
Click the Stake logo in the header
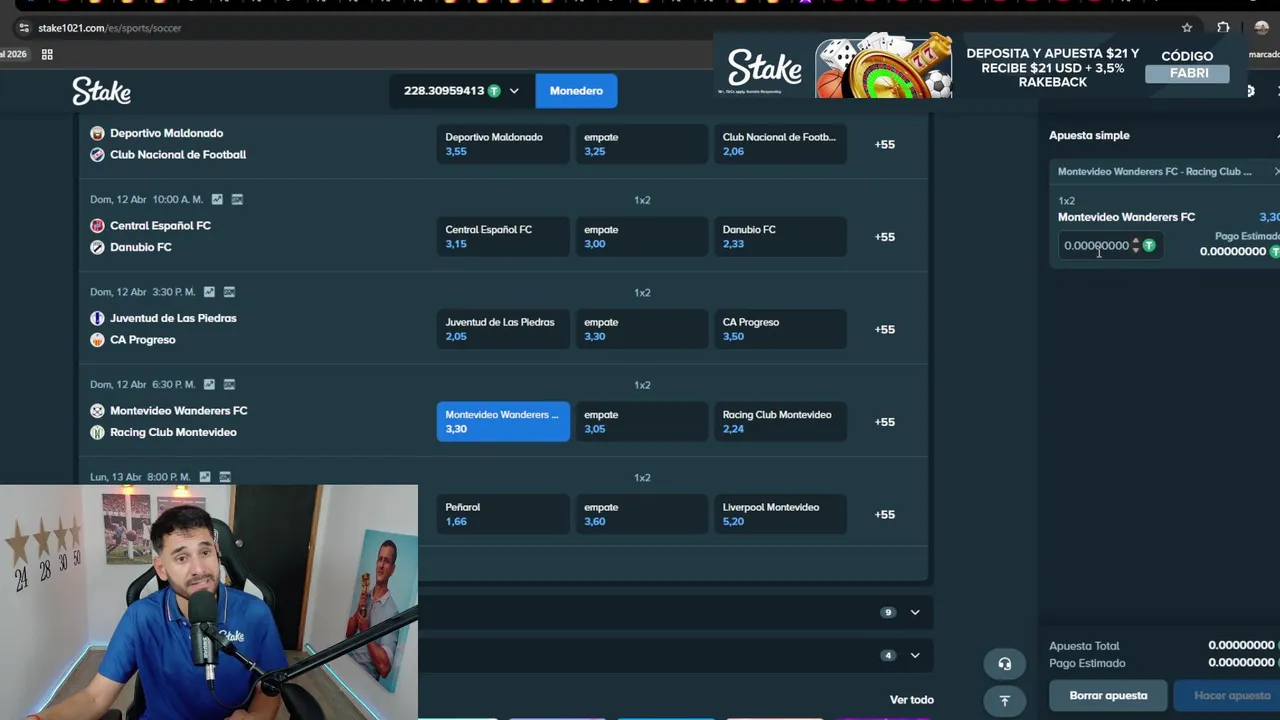coord(101,91)
